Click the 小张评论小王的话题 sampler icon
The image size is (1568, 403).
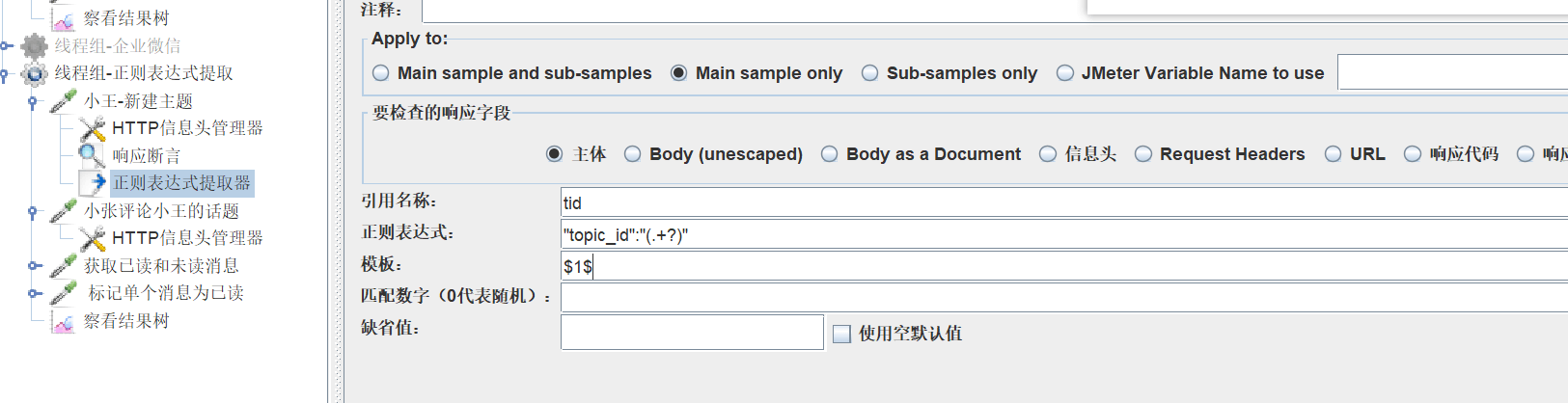tap(64, 210)
